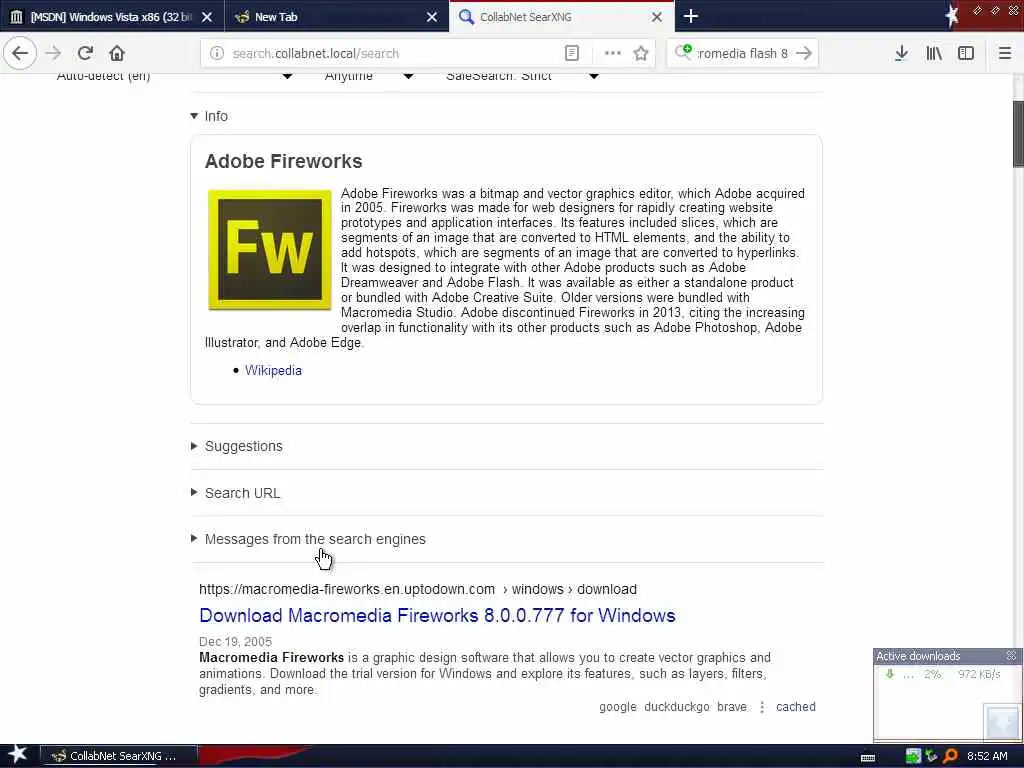
Task: Click the star icon in title bar
Action: click(x=952, y=16)
